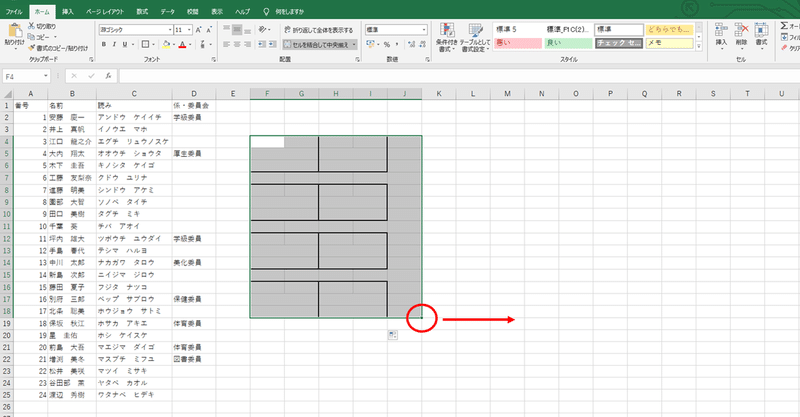Viewport: 800px width, 417px height.
Task: Toggle underline formatting
Action: click(124, 45)
